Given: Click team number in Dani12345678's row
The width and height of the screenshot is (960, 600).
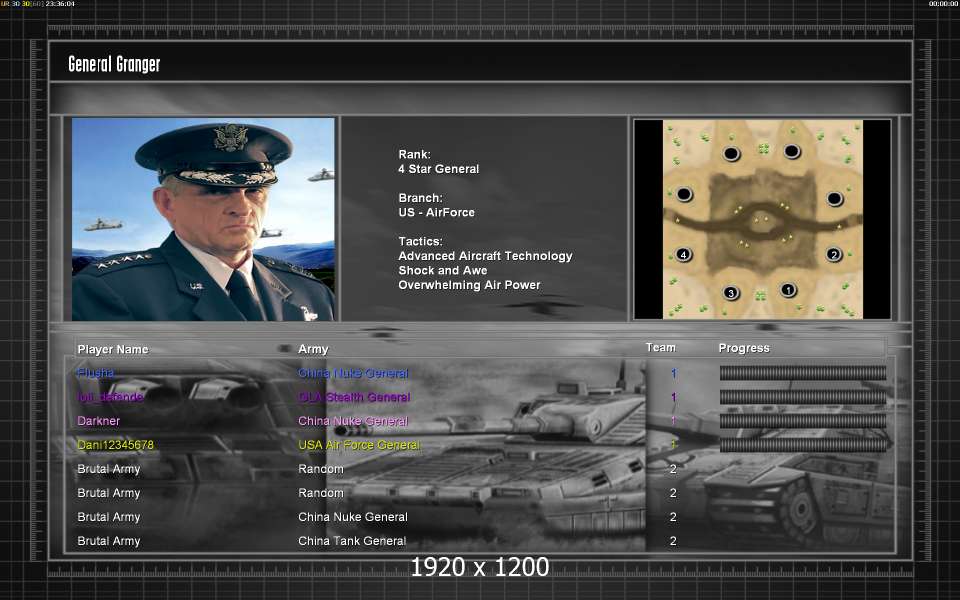Looking at the screenshot, I should coord(673,445).
